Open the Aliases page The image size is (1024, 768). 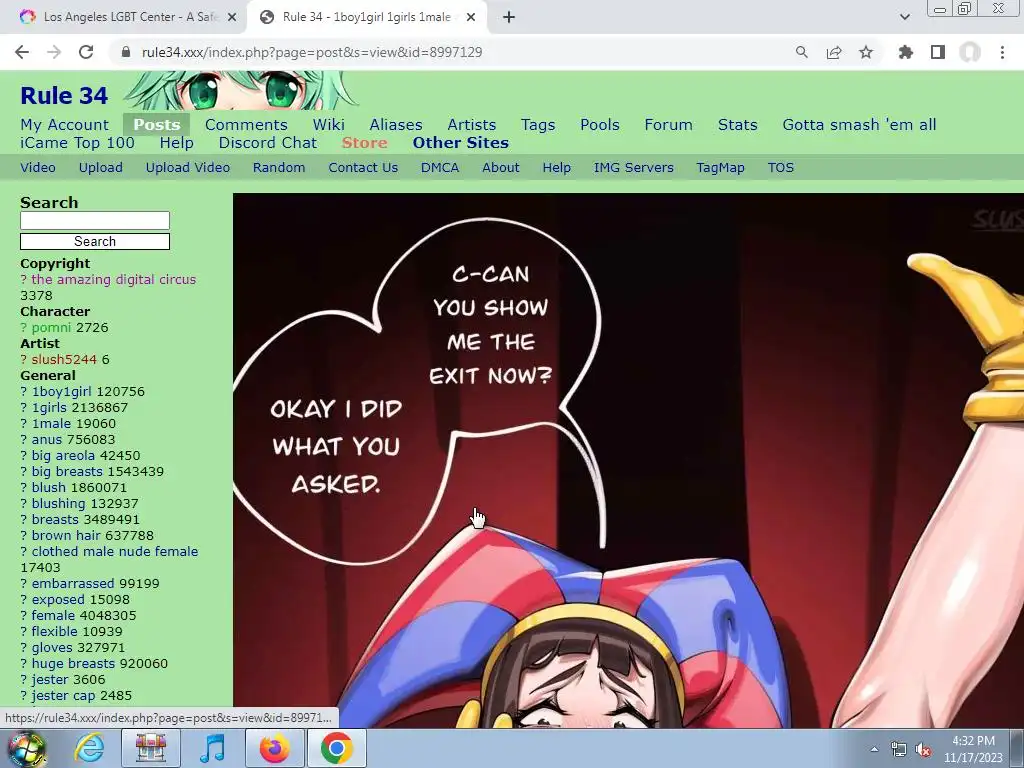(396, 125)
